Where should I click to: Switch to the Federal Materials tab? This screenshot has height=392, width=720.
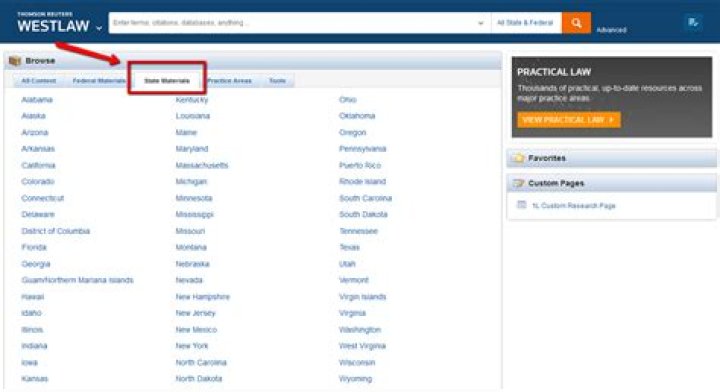[x=99, y=81]
